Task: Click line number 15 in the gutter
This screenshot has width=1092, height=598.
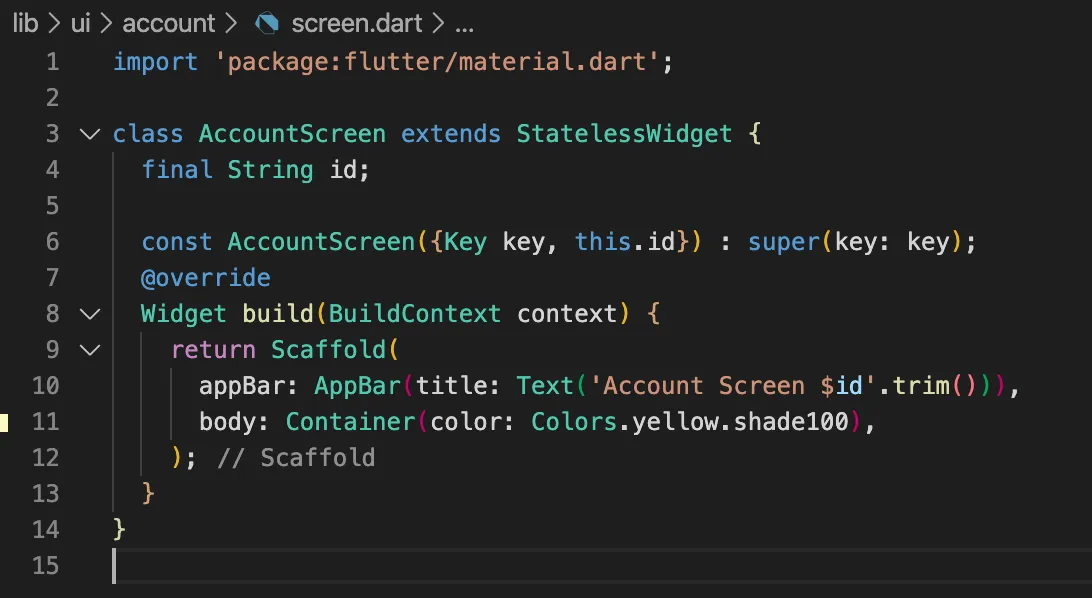Action: click(x=46, y=566)
